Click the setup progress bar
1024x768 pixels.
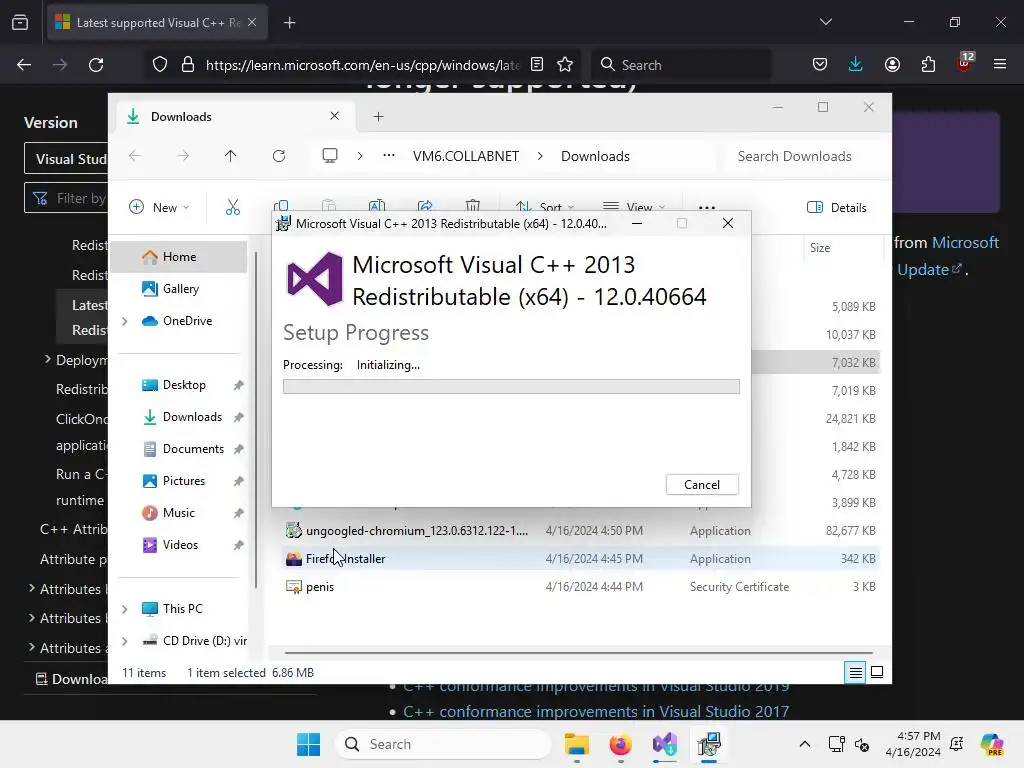point(511,387)
